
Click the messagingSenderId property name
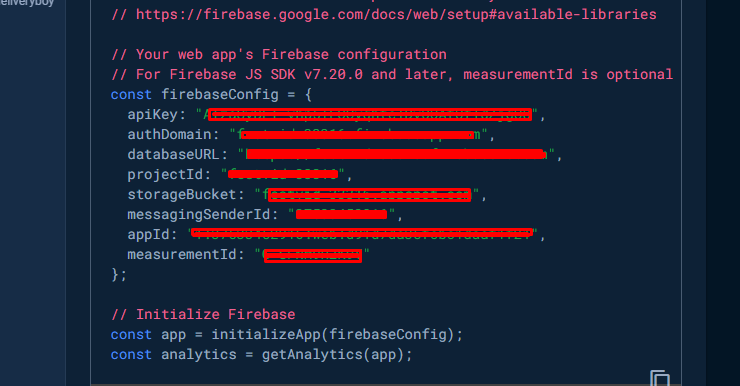(199, 215)
